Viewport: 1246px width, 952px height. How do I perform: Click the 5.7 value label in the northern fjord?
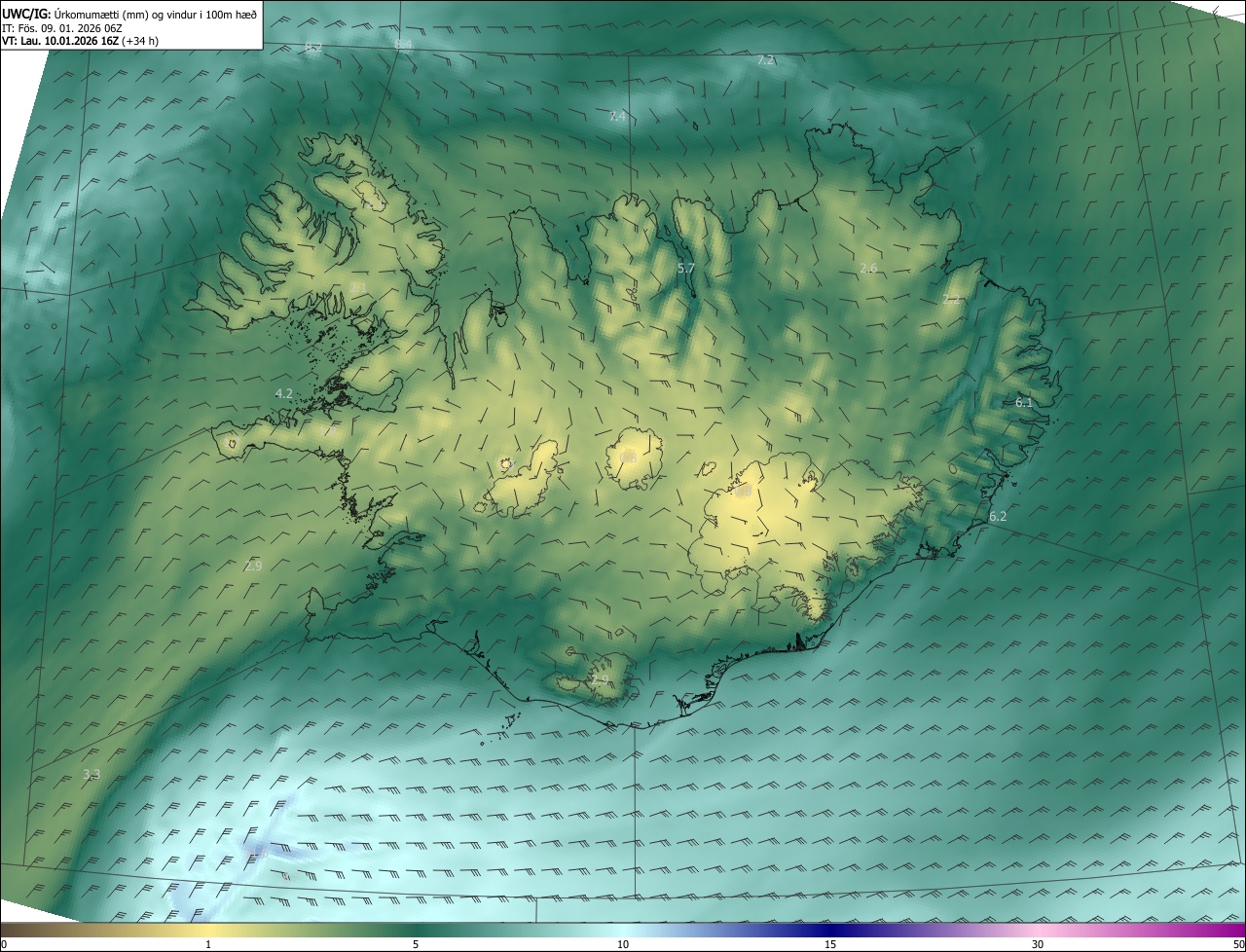(685, 268)
